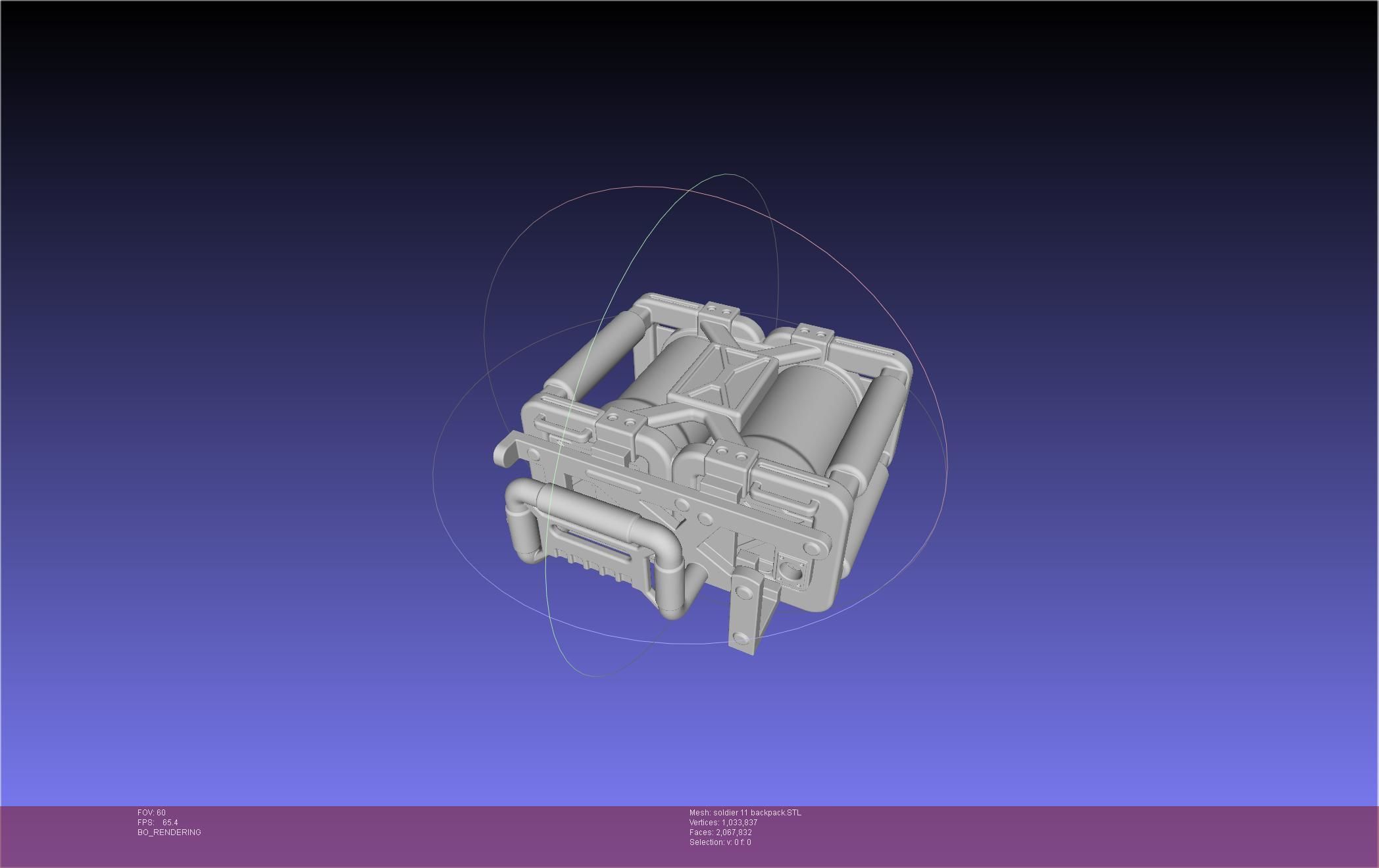Click the 'Selection: v: 0 f: 0' line
The image size is (1379, 868).
point(720,842)
